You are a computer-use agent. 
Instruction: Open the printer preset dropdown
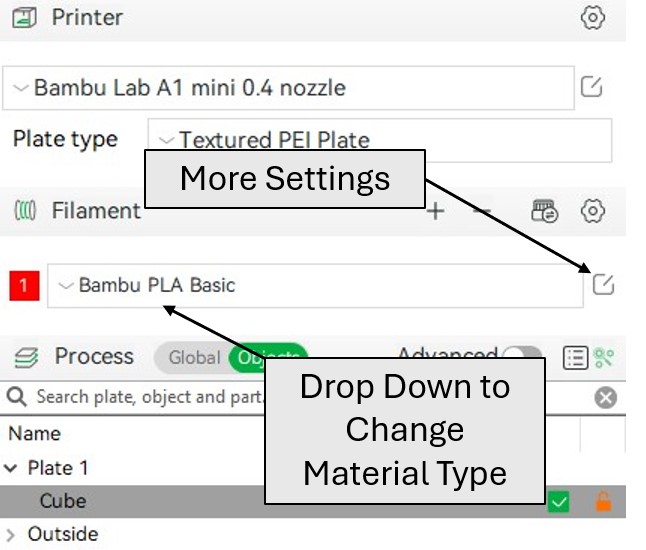coord(288,88)
